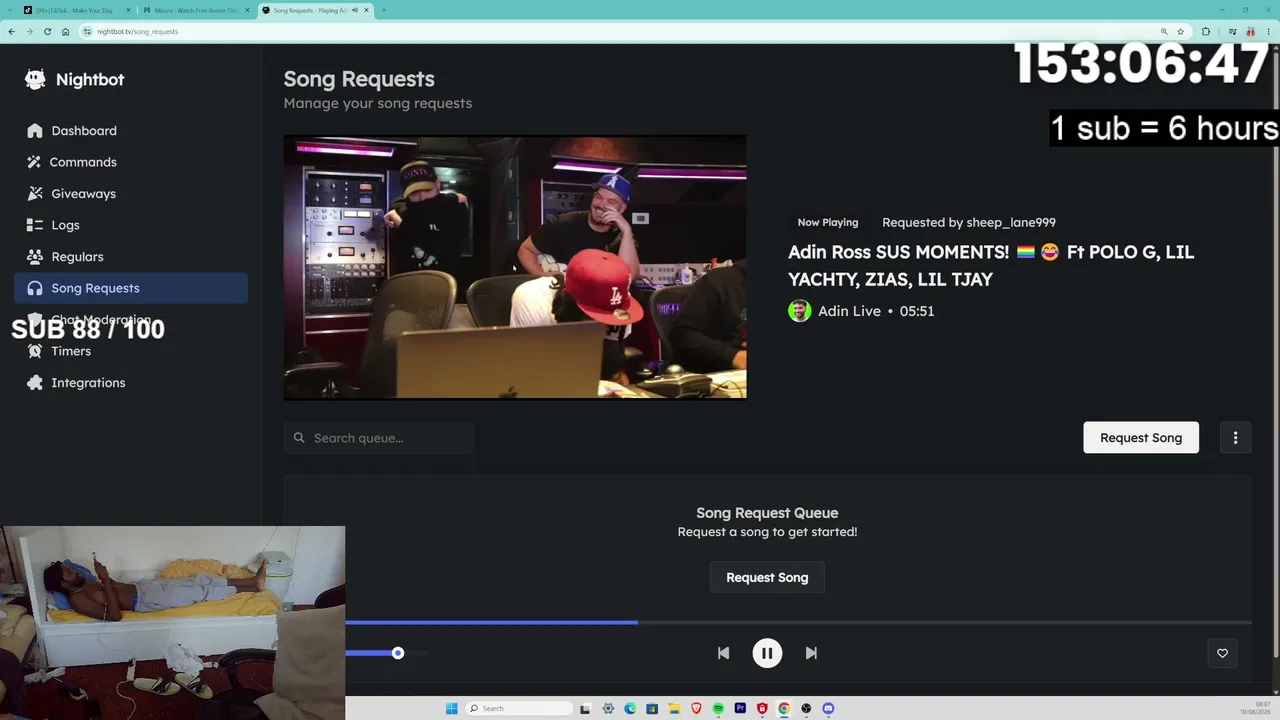1280x720 pixels.
Task: Go back in browser history
Action: coord(11,31)
